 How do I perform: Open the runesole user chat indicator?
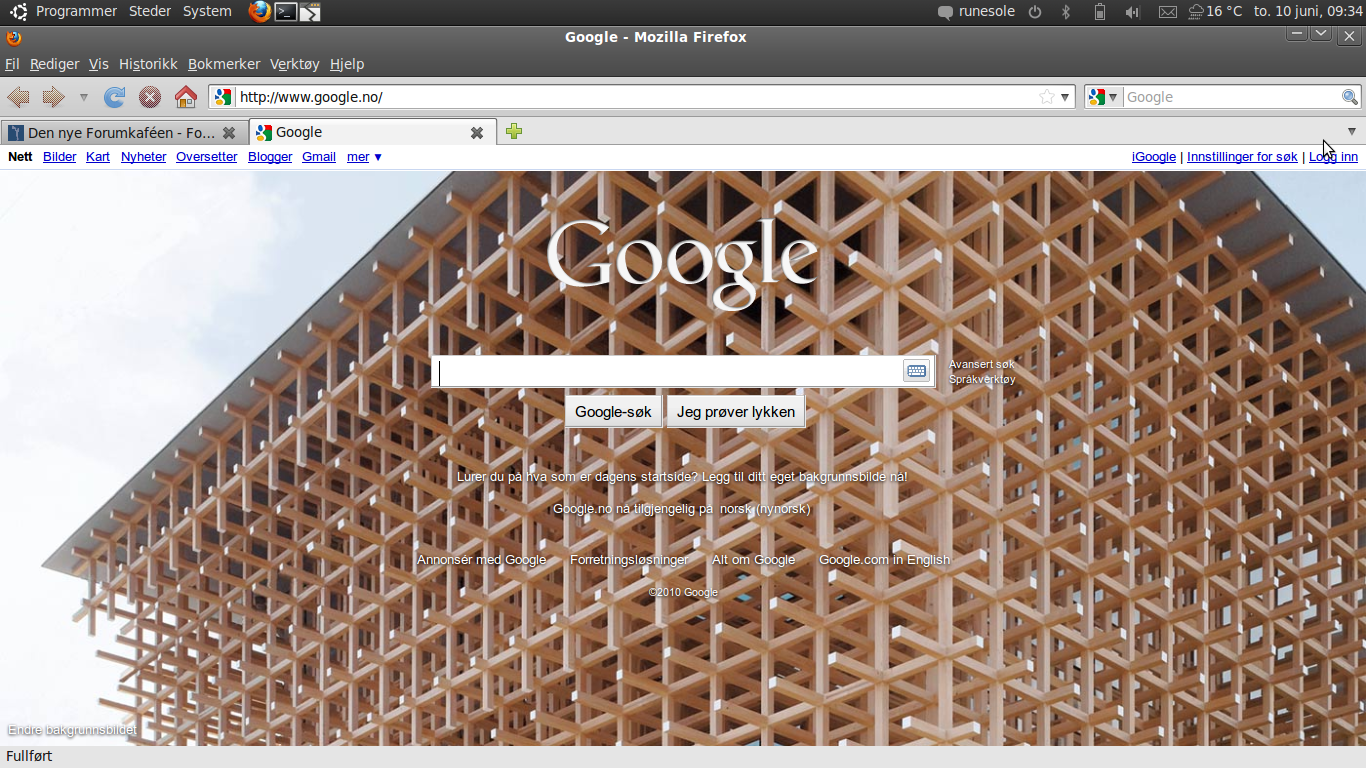click(976, 12)
